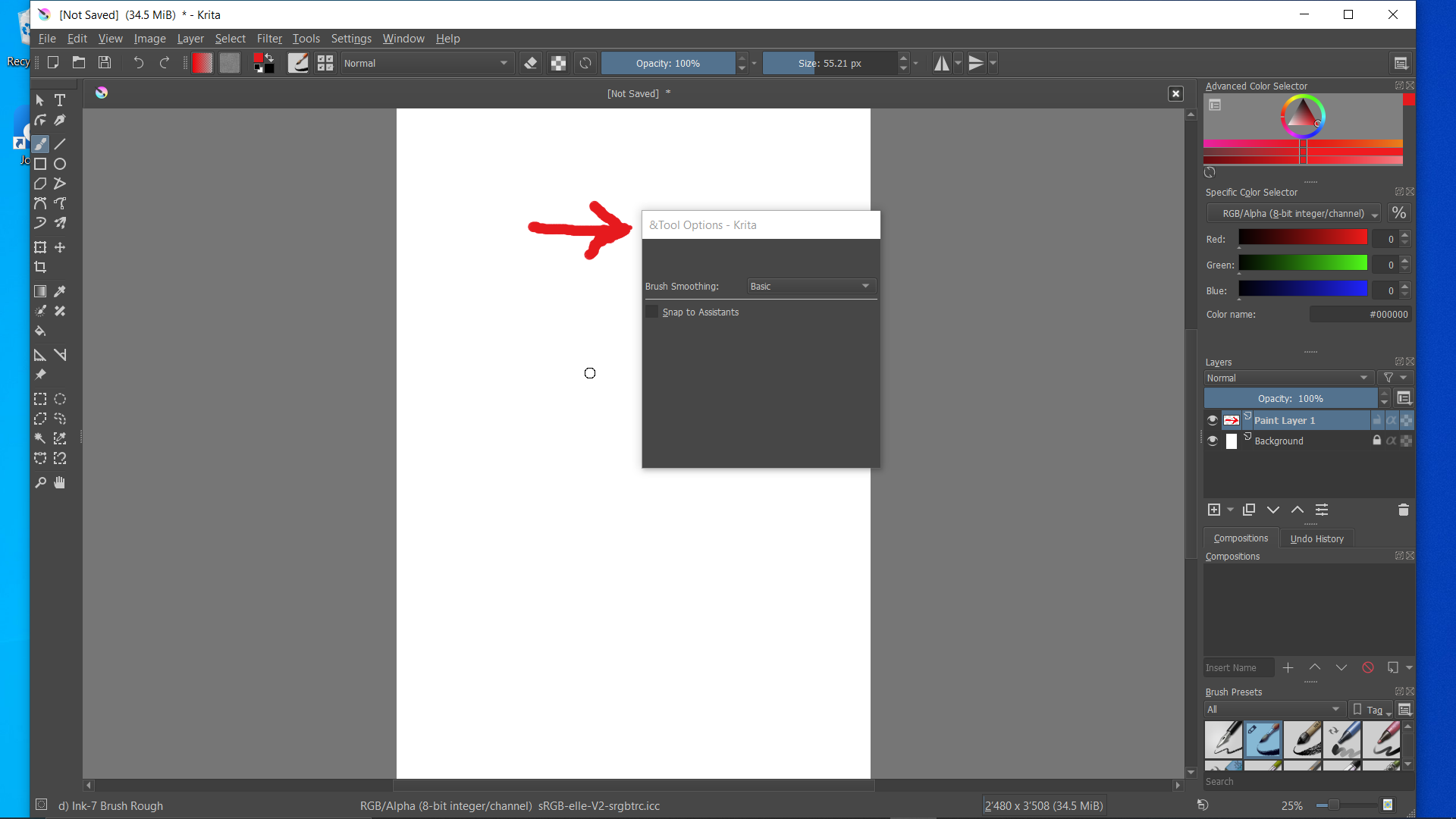Select the Color Picker eyedropper tool
Screen dimensions: 1456x819
coord(60,291)
